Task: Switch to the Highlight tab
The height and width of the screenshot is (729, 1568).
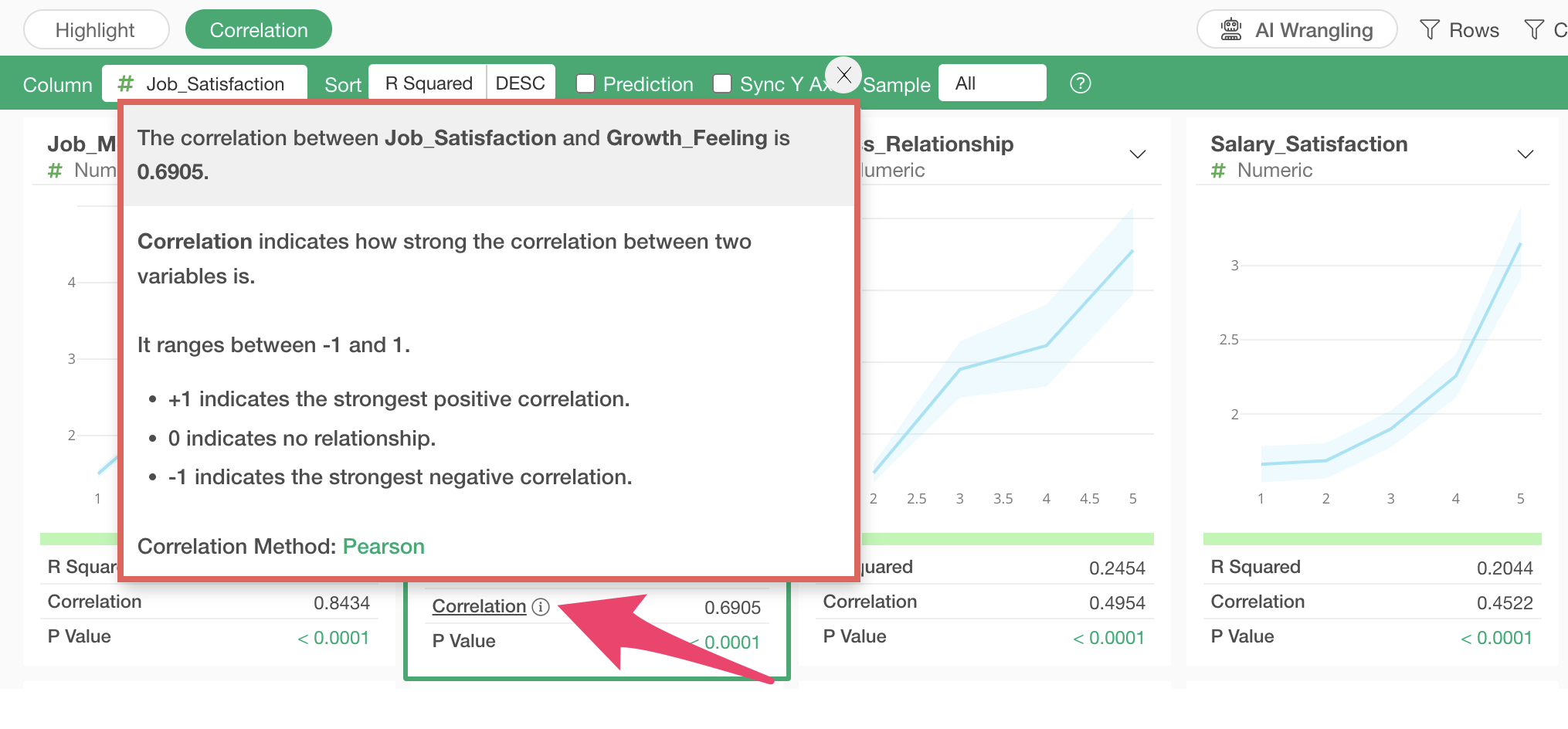Action: [96, 30]
